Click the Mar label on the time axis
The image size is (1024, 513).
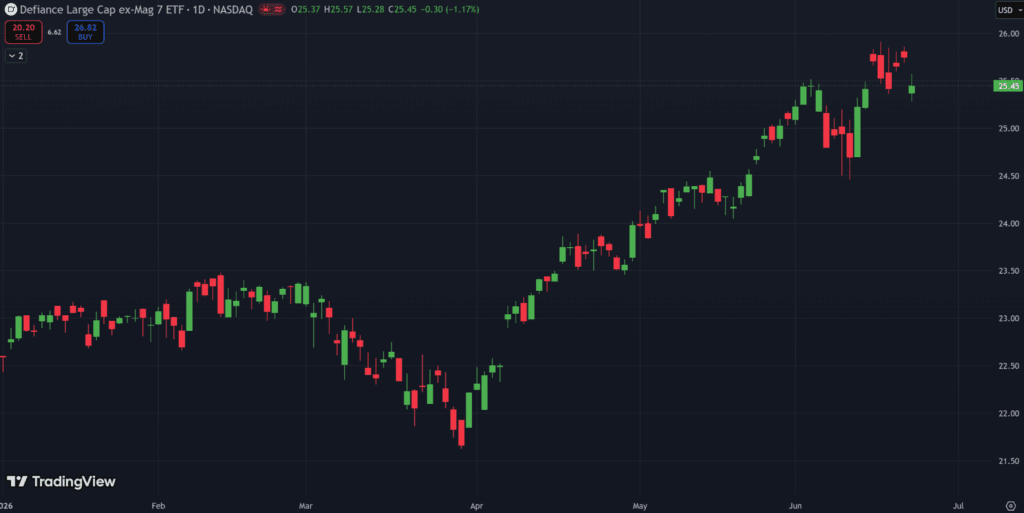point(306,506)
